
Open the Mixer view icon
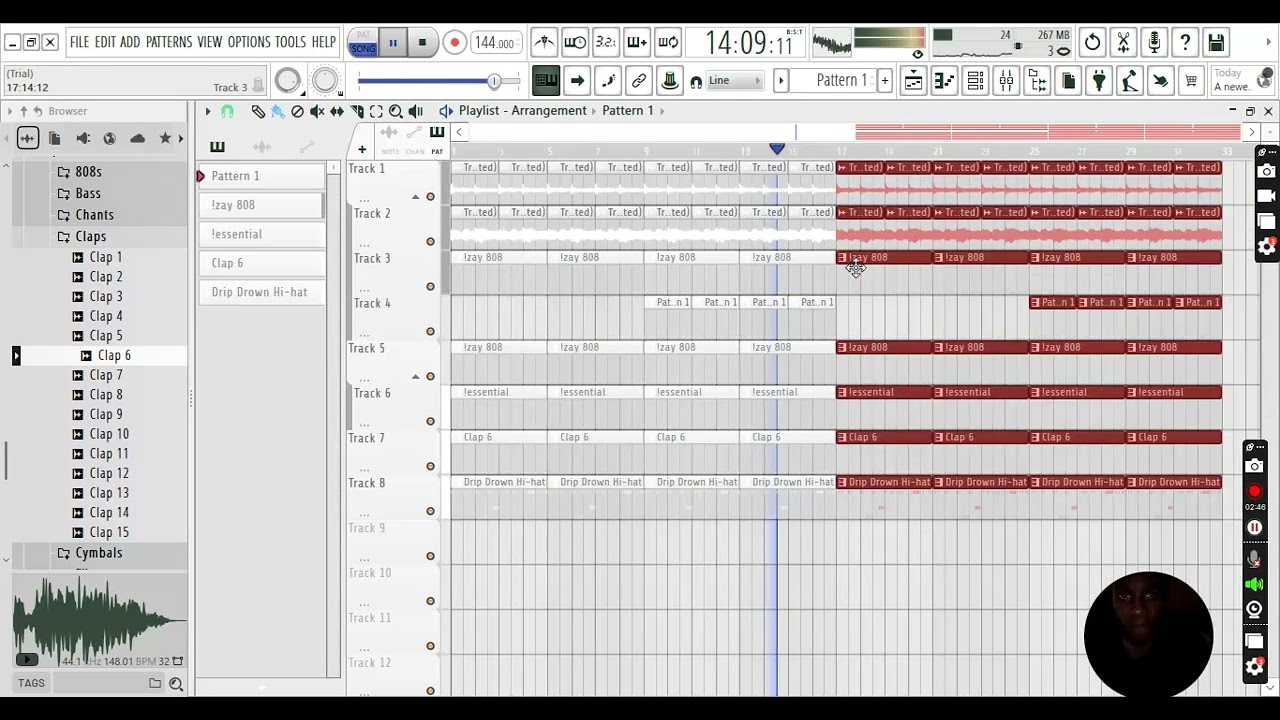click(x=1006, y=81)
